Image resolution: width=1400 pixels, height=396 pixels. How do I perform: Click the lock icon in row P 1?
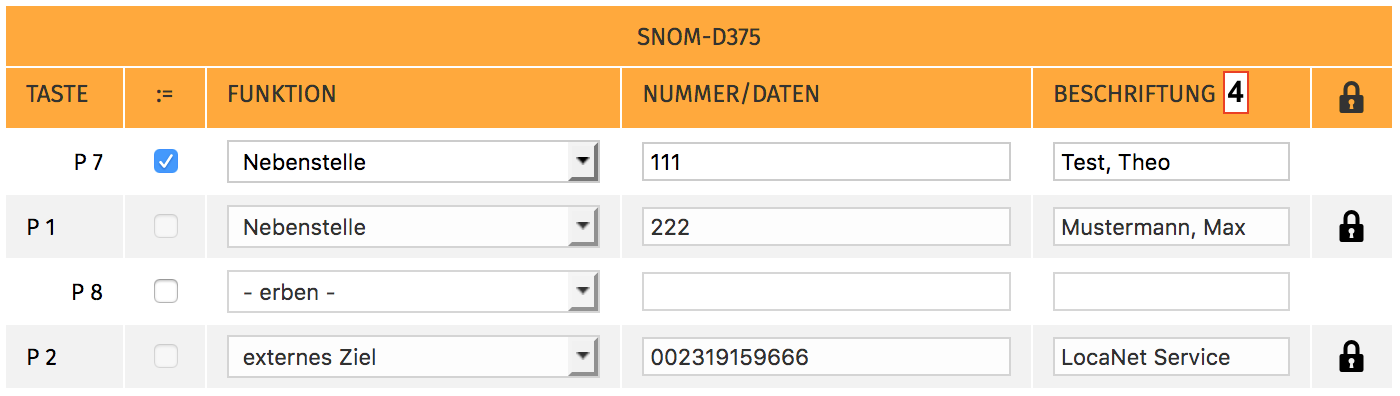point(1351,227)
